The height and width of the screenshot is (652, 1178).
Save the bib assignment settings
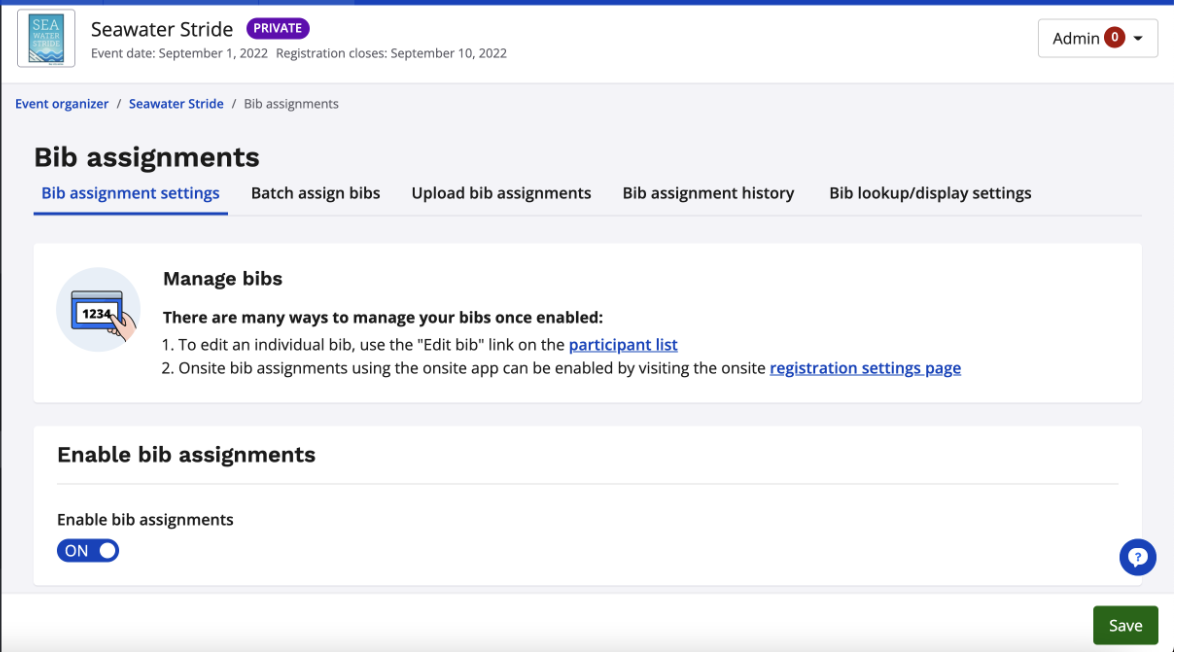tap(1125, 625)
